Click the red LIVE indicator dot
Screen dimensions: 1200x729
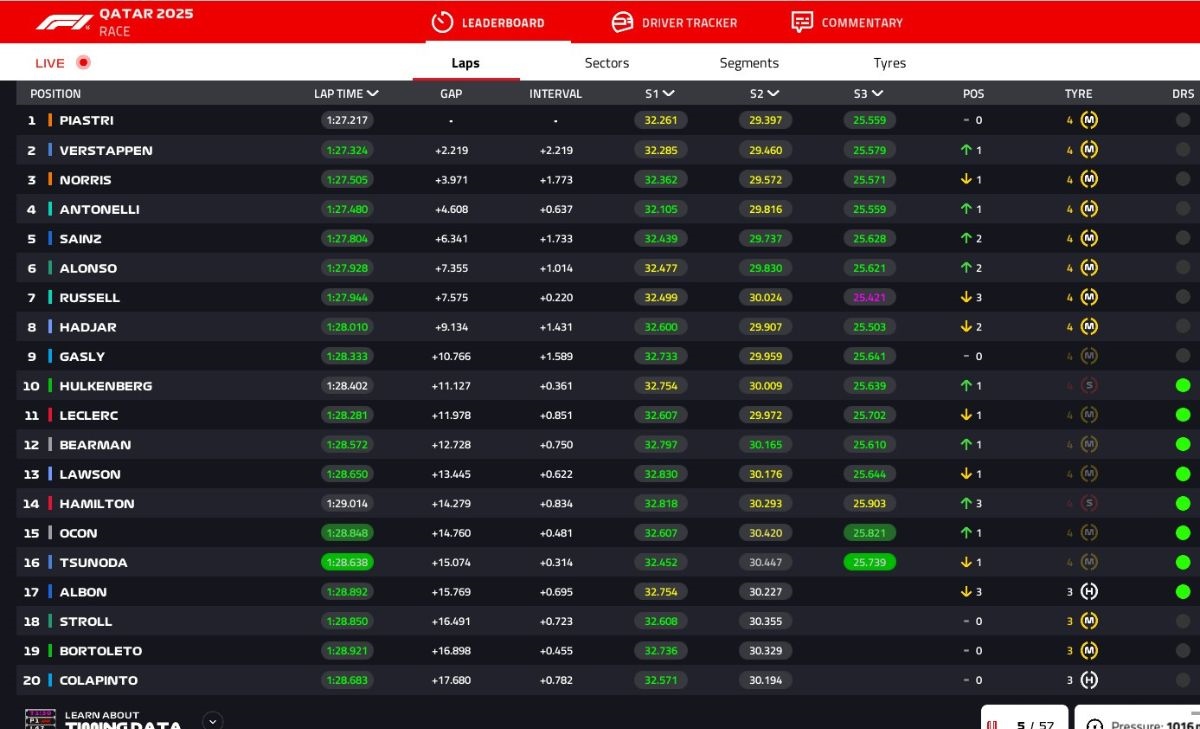pos(83,63)
